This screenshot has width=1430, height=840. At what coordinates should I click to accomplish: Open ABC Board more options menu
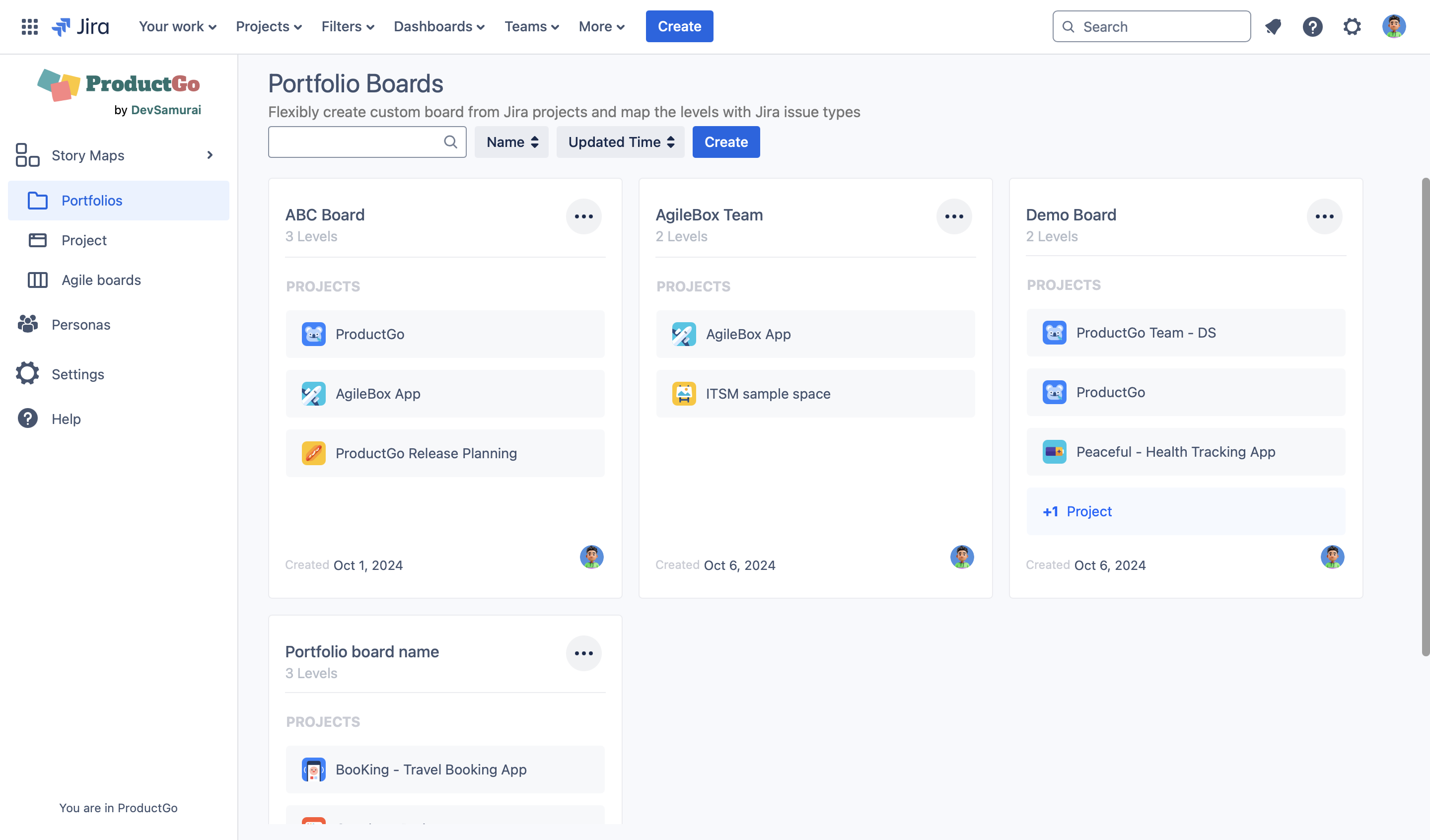click(x=583, y=216)
